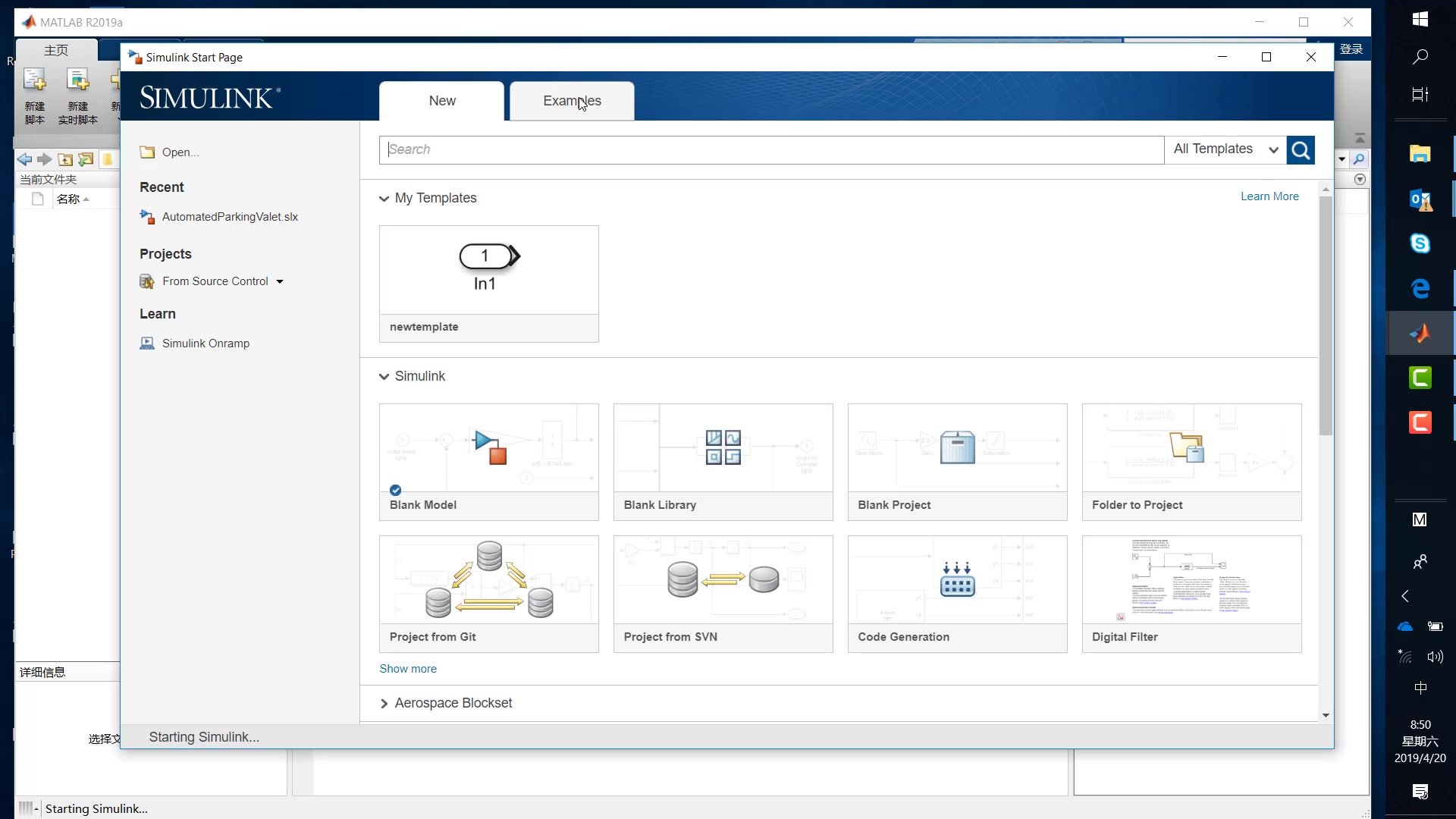Click From Source Control label

point(215,281)
